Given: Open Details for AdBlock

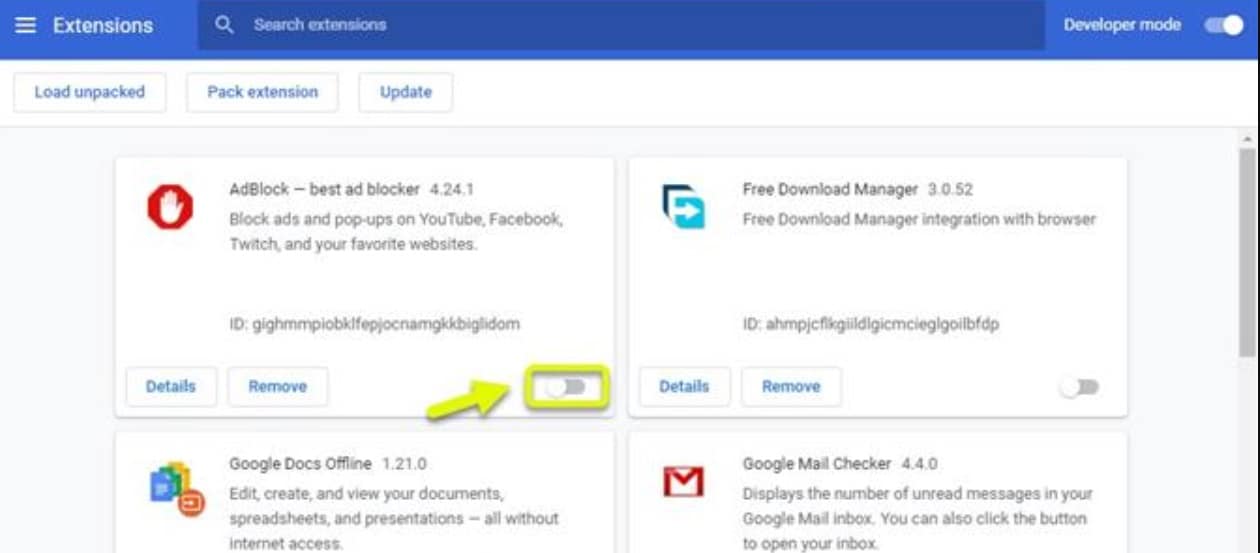Looking at the screenshot, I should [171, 386].
